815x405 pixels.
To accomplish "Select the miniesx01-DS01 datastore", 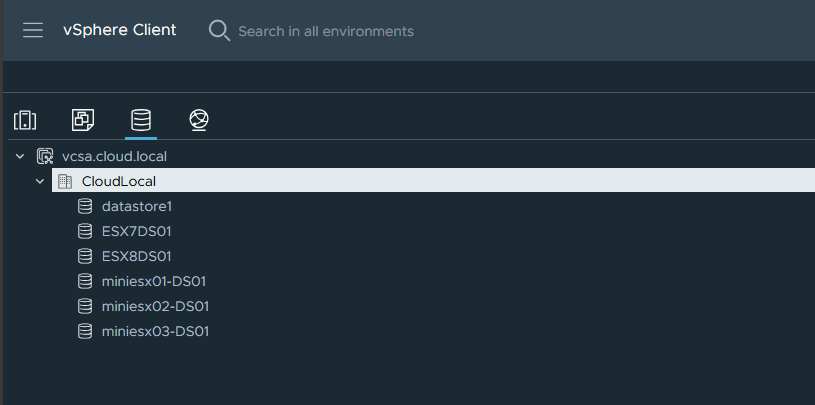I will point(154,281).
